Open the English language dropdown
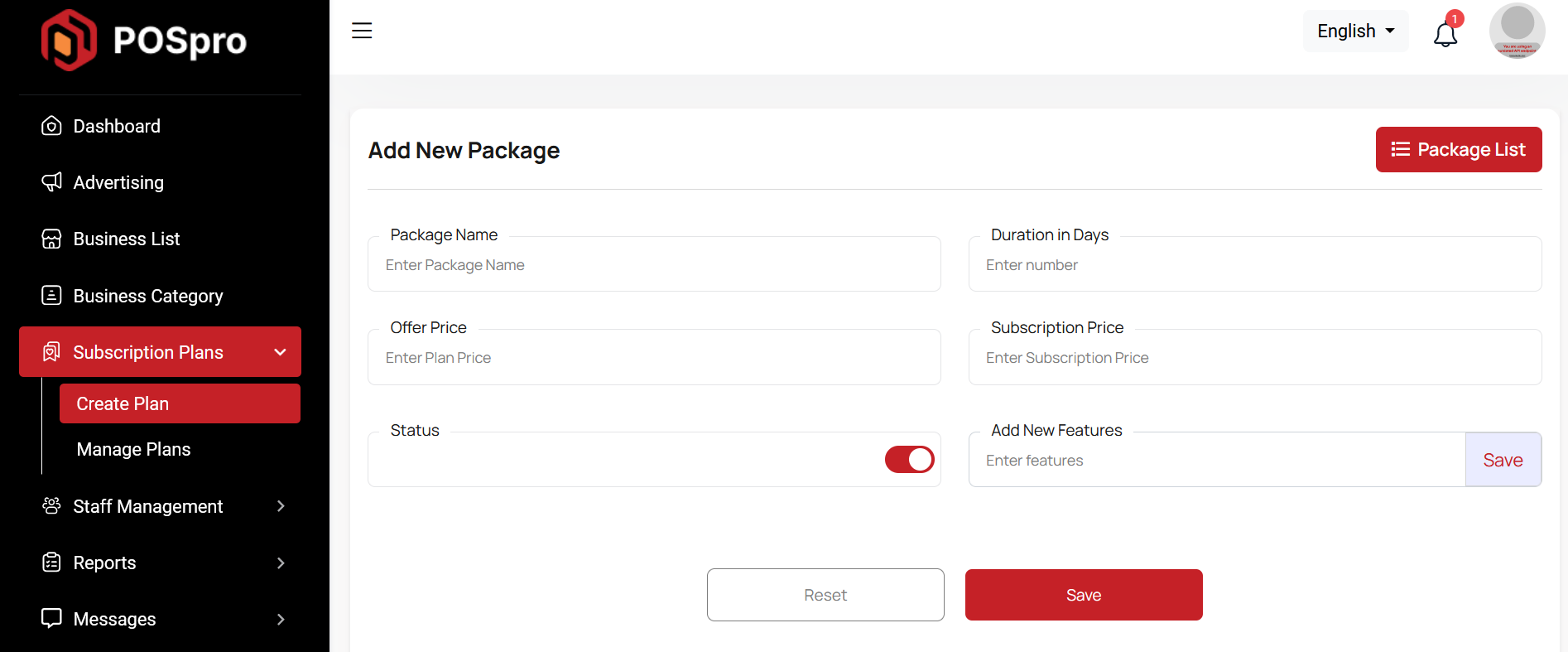 pyautogui.click(x=1355, y=31)
